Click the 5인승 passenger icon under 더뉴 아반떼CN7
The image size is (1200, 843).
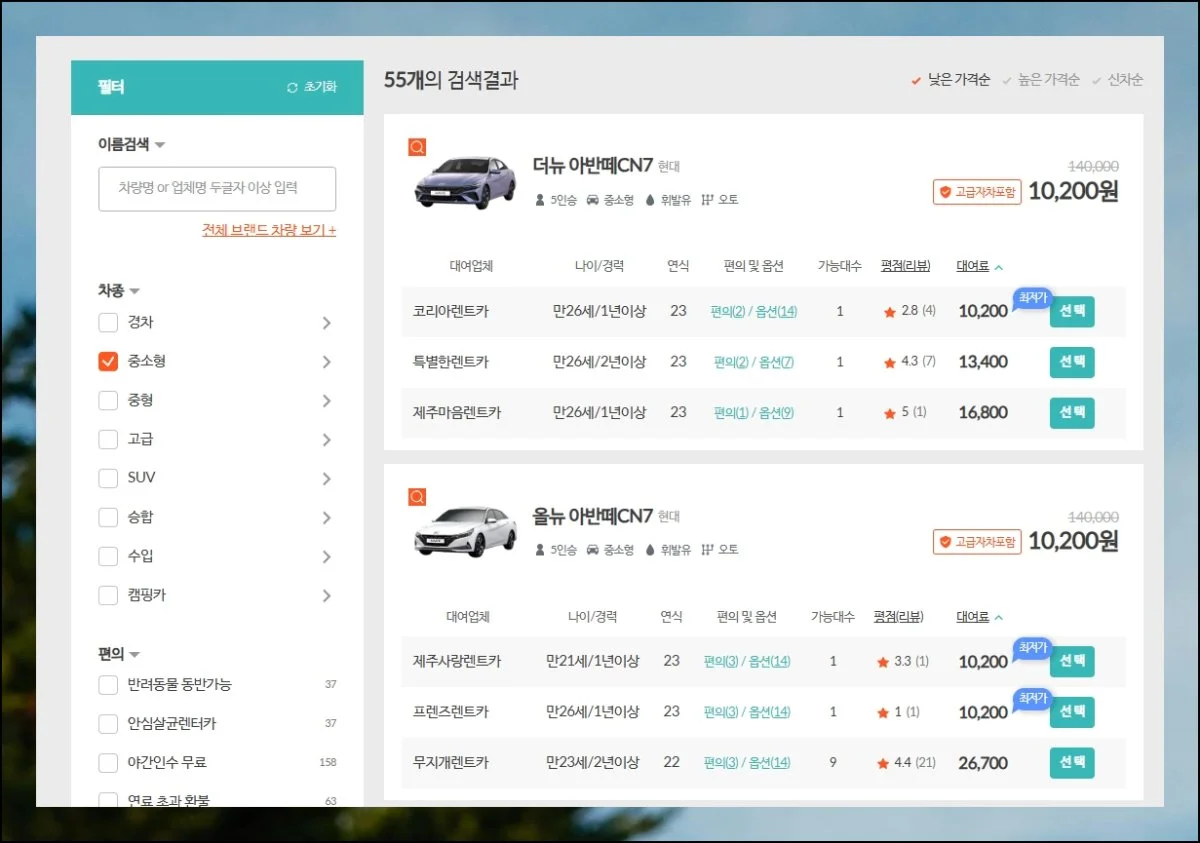tap(540, 199)
